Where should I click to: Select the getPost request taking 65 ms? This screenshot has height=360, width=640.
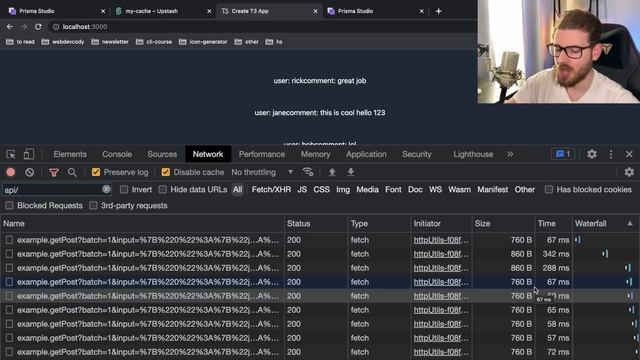pos(320,310)
